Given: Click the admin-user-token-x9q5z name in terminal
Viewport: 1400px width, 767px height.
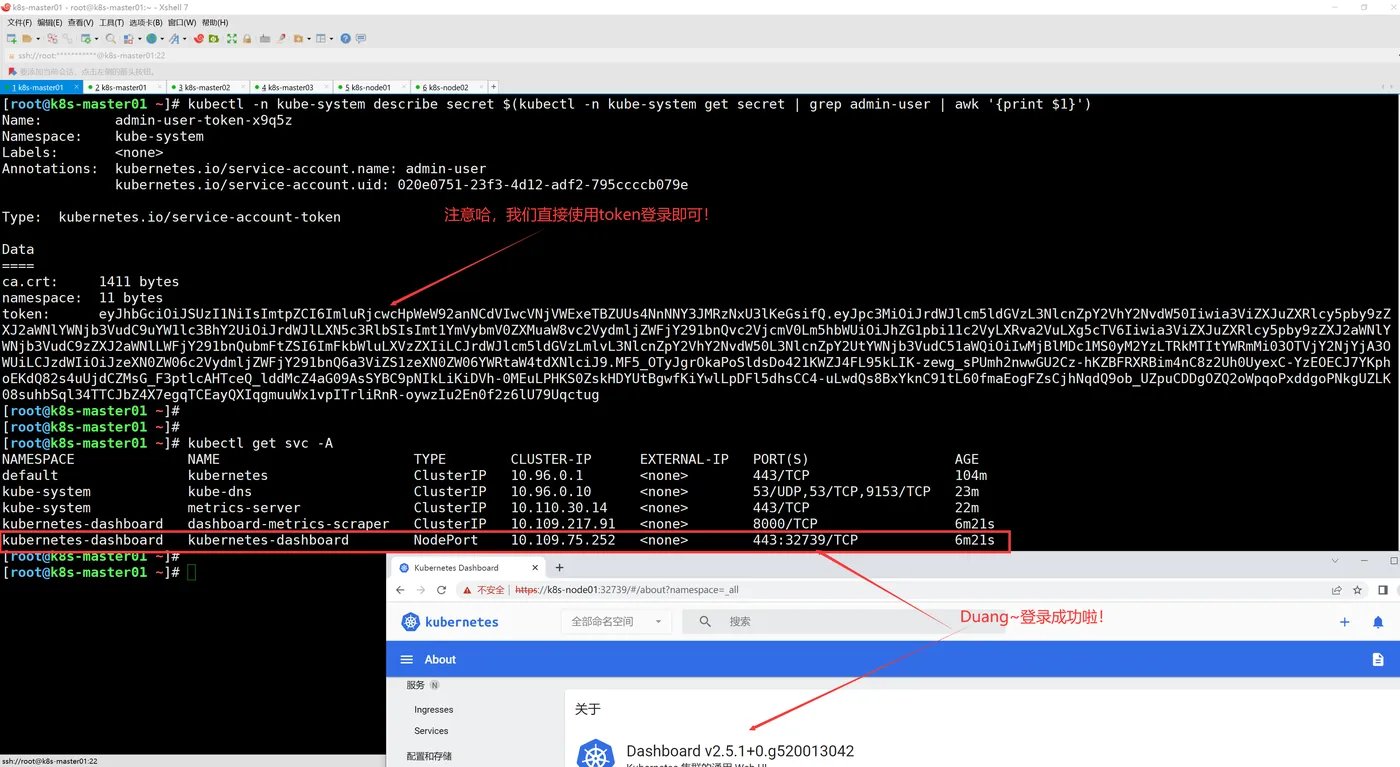Looking at the screenshot, I should tap(204, 120).
